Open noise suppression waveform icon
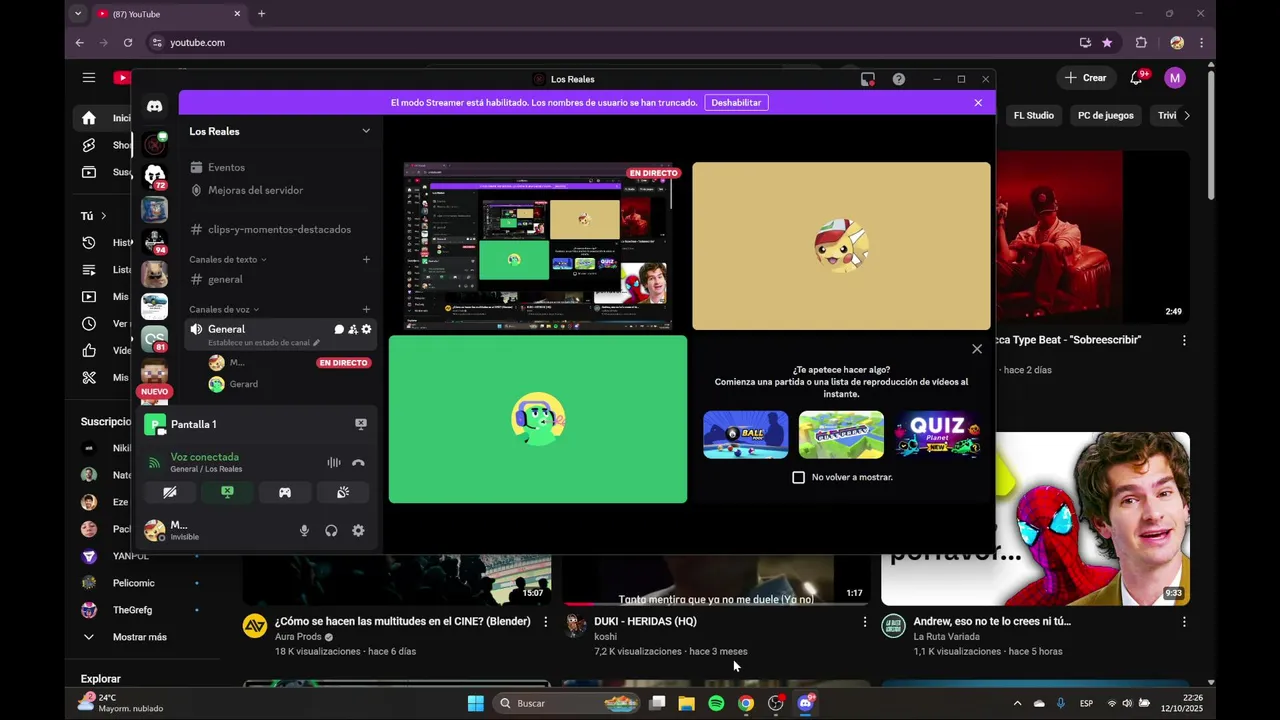This screenshot has width=1280, height=720. click(x=334, y=463)
